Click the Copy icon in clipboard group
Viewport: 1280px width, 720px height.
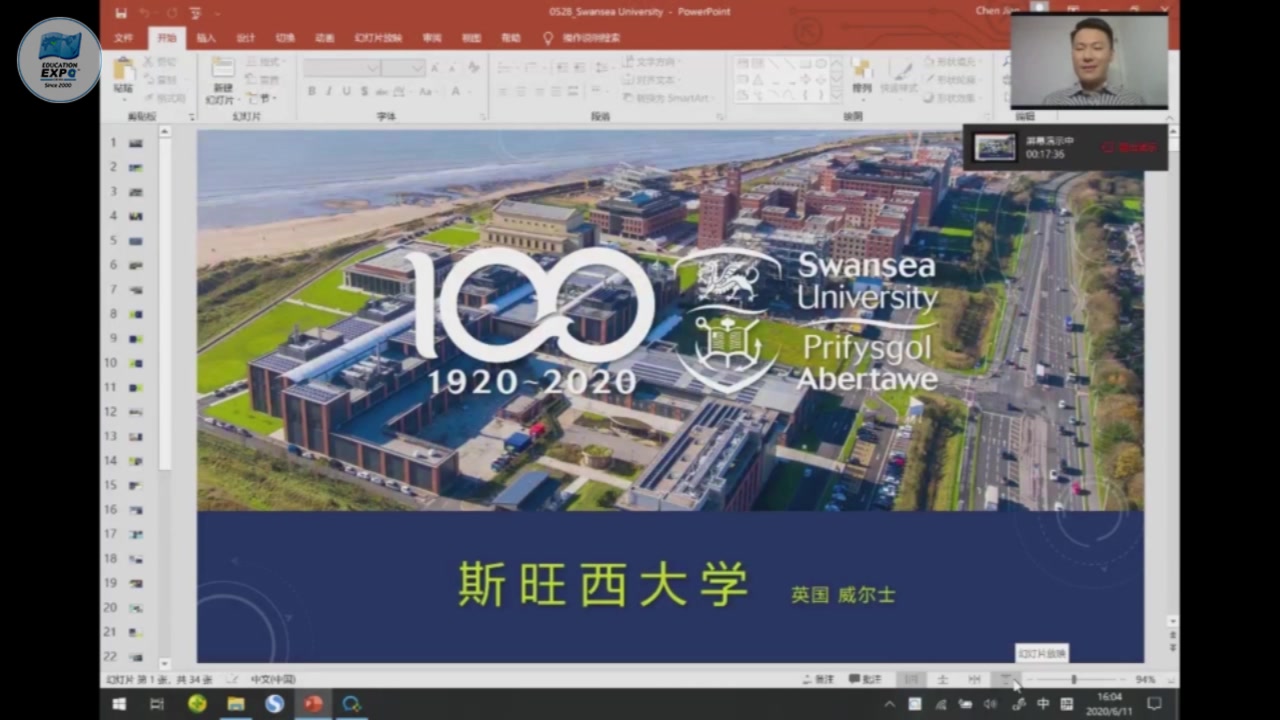point(149,79)
